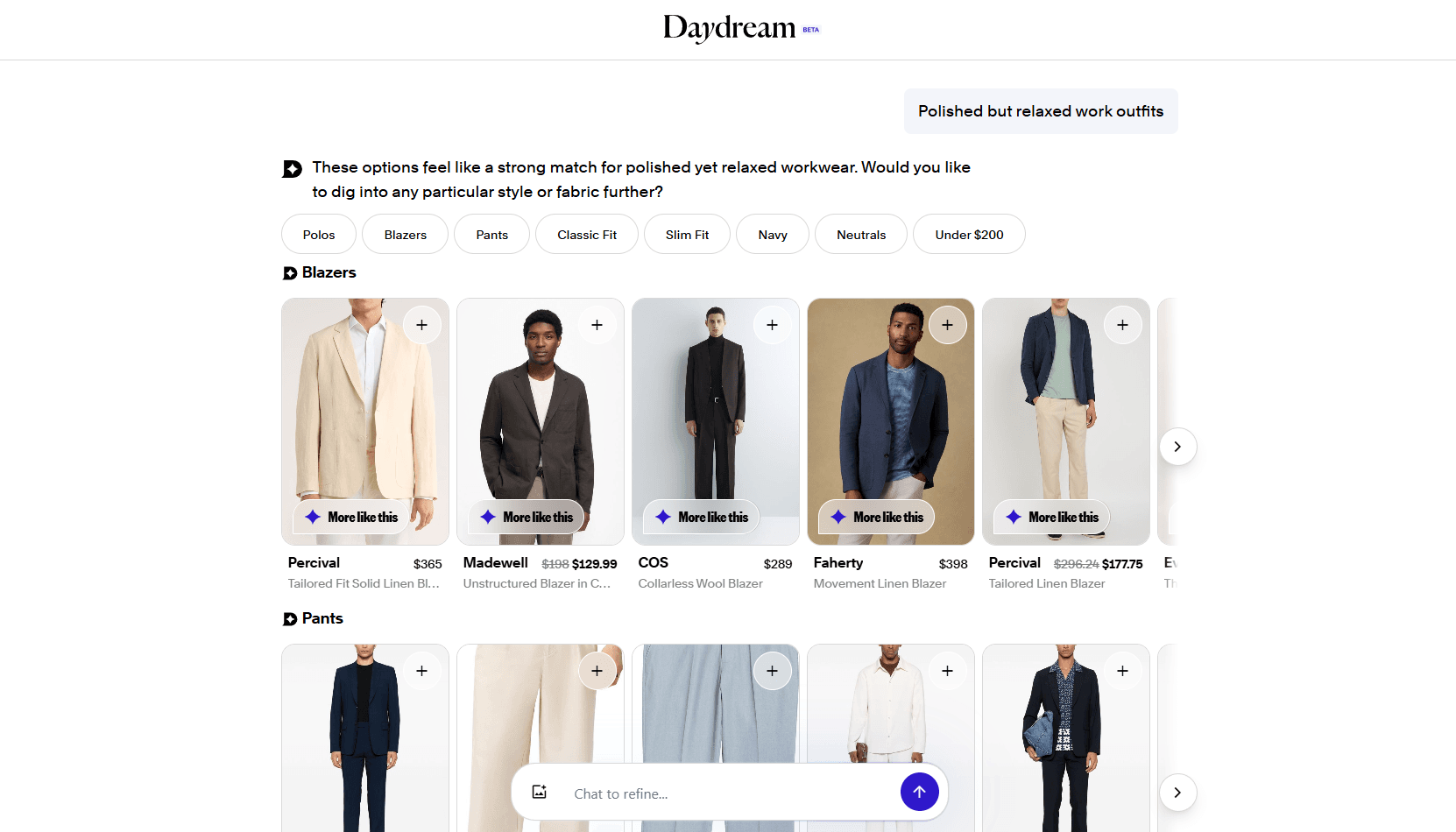
Task: Add the navy suit pants item
Action: coord(421,671)
